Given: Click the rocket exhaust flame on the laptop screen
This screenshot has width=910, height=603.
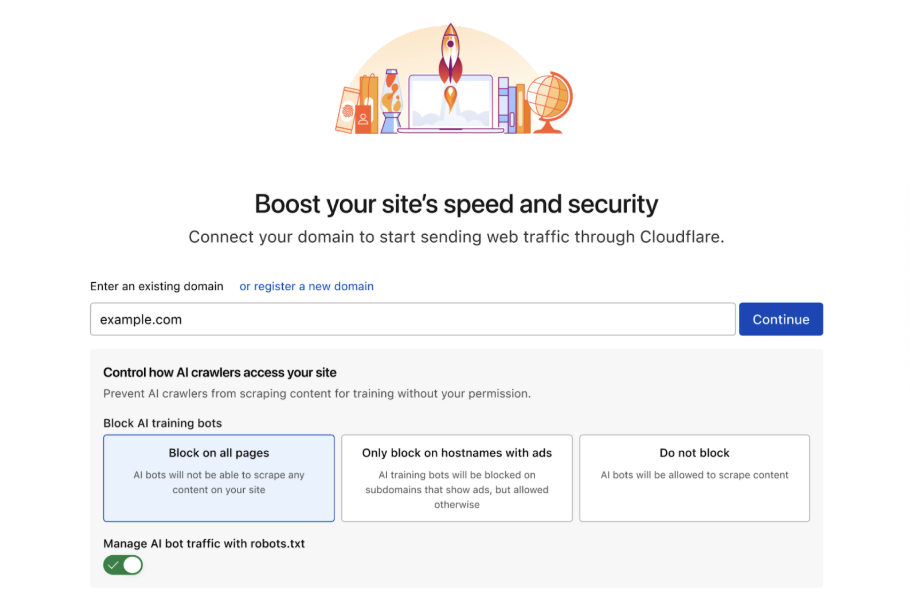Looking at the screenshot, I should click(x=451, y=95).
